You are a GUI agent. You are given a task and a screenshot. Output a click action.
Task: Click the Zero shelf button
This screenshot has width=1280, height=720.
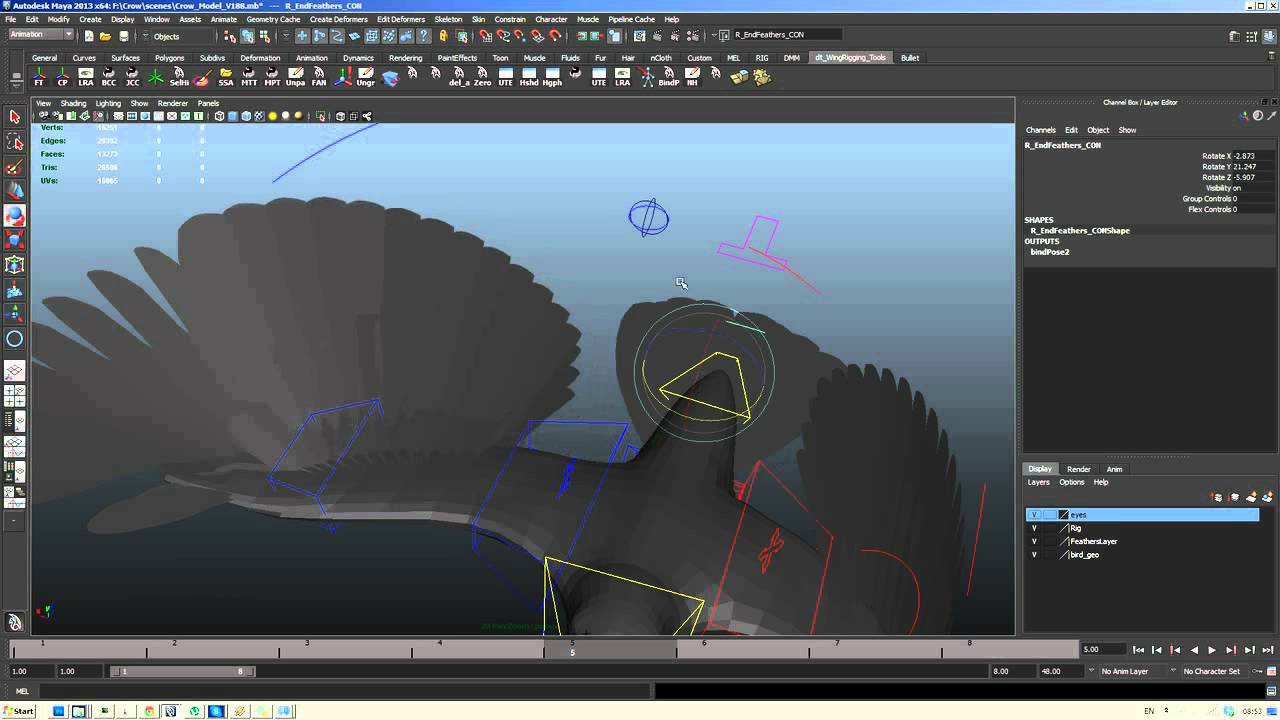coord(482,77)
